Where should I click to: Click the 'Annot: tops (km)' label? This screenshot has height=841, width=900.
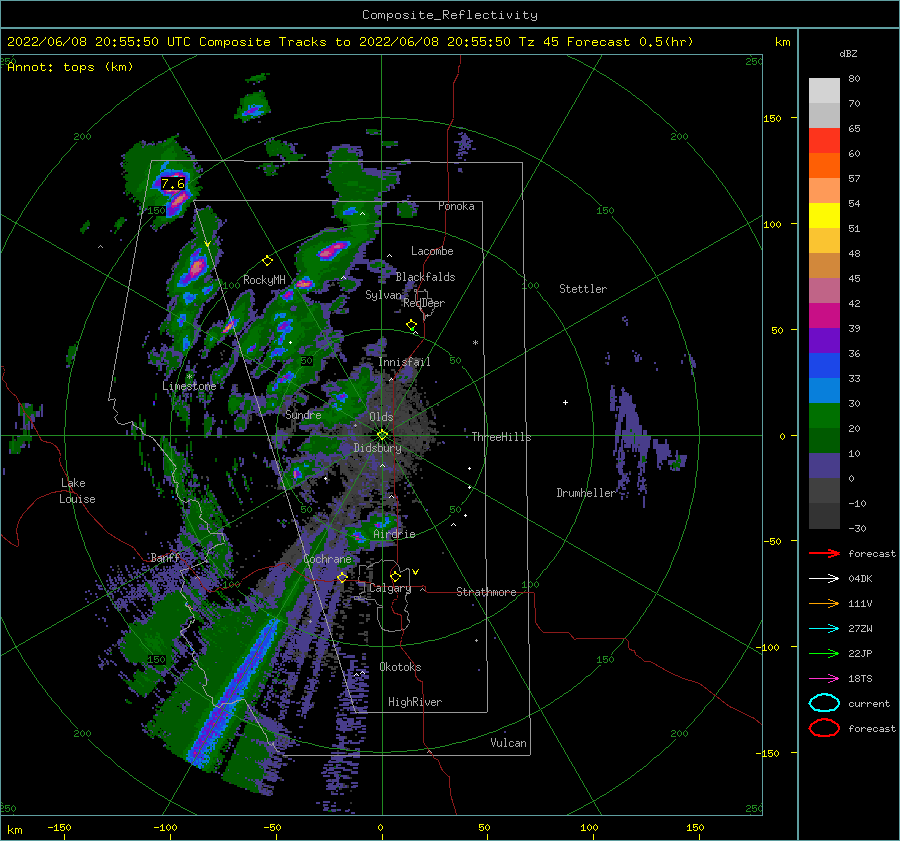tap(70, 67)
